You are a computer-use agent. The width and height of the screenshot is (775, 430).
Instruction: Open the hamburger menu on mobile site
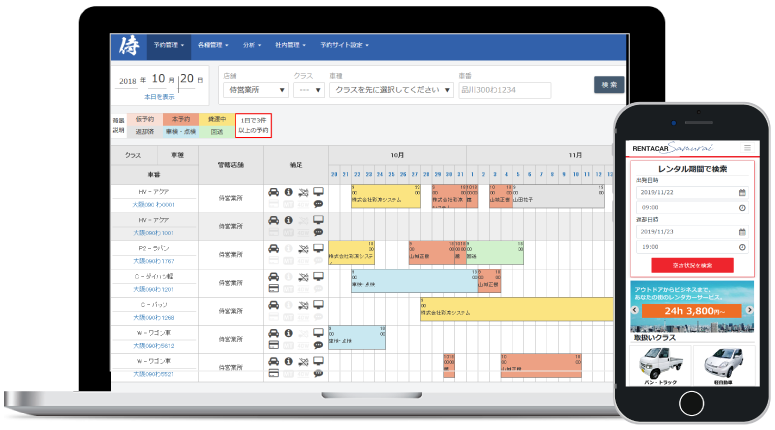pos(745,148)
